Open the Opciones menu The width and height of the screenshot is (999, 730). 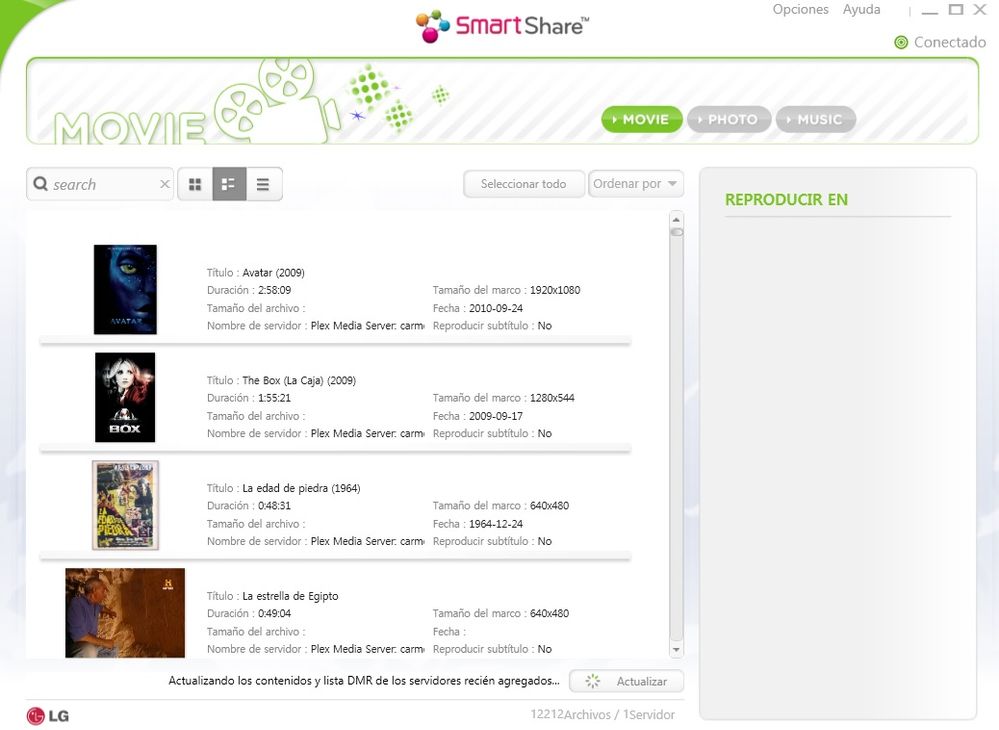tap(800, 10)
